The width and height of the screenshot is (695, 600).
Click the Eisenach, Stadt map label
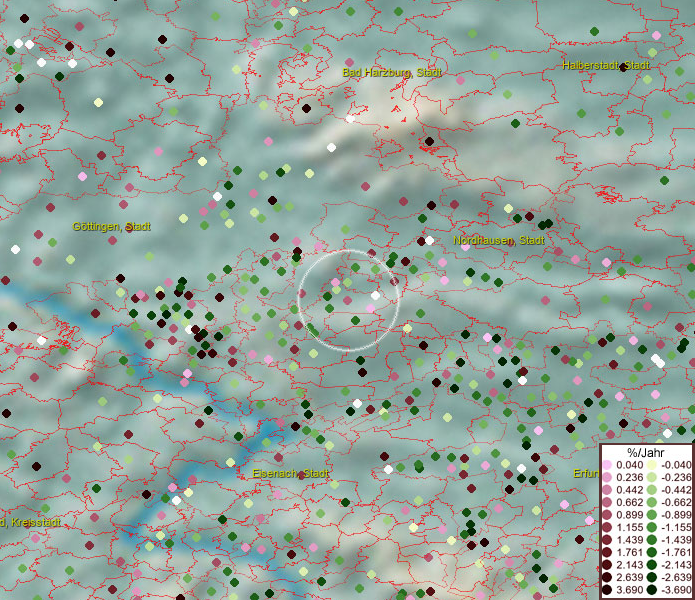click(290, 473)
